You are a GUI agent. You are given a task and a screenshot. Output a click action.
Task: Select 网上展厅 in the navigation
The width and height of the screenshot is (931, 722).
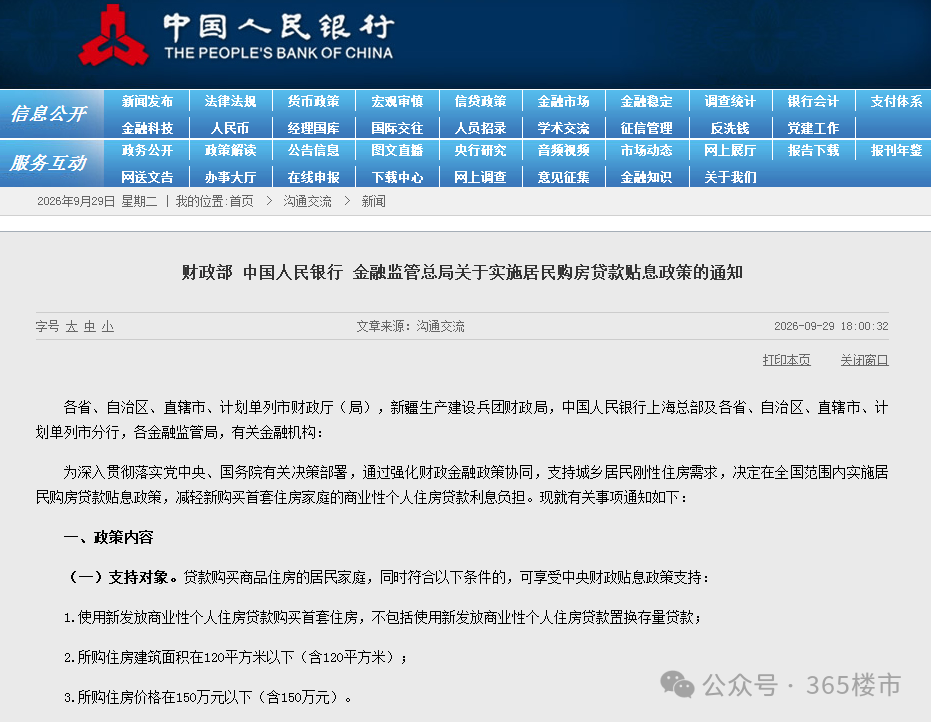[x=730, y=151]
